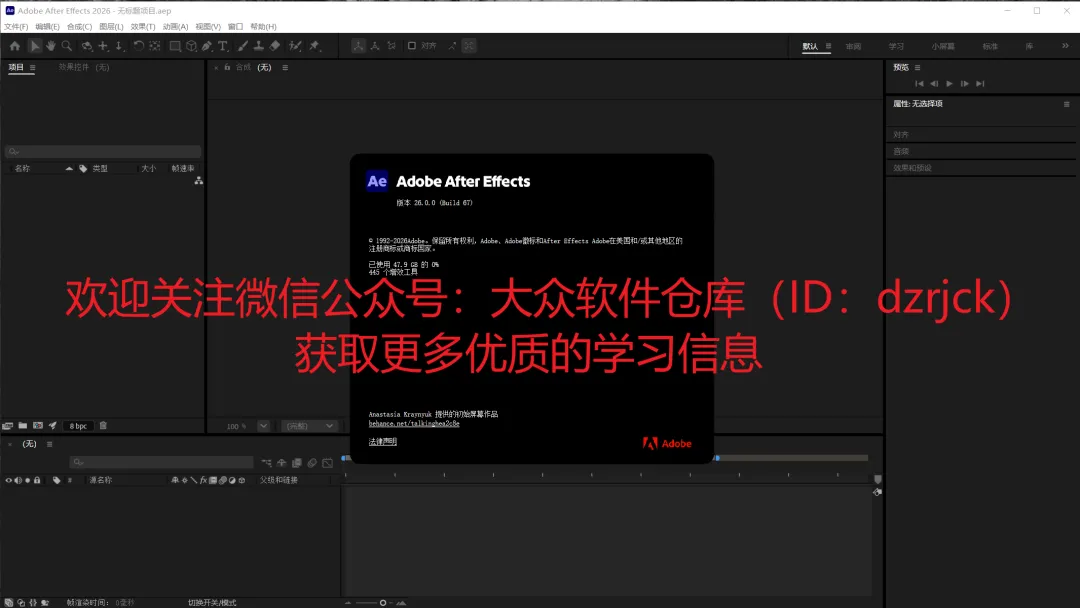Click the interpret footage icon in Project panel
Image resolution: width=1080 pixels, height=608 pixels.
[8, 426]
